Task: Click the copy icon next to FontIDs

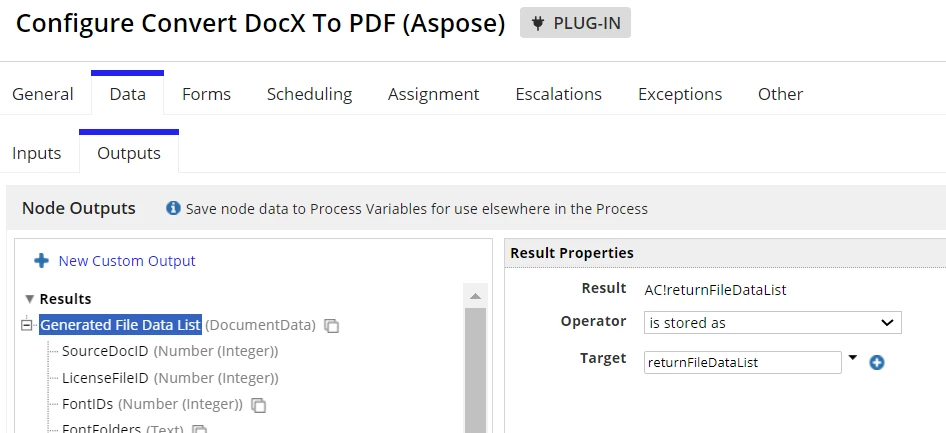Action: click(x=258, y=405)
